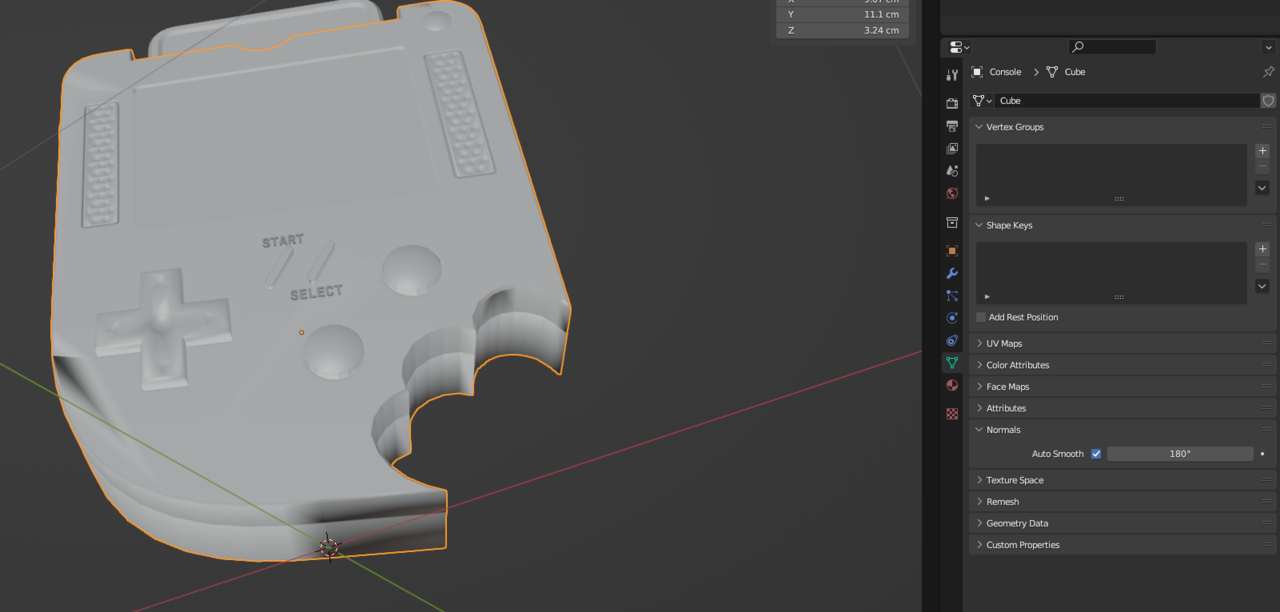The width and height of the screenshot is (1280, 612).
Task: Expand Shape Keys list filter triangle
Action: [x=987, y=296]
